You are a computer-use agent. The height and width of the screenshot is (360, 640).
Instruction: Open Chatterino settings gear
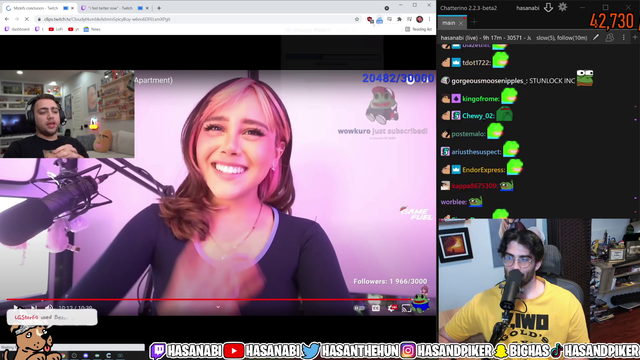[x=562, y=7]
